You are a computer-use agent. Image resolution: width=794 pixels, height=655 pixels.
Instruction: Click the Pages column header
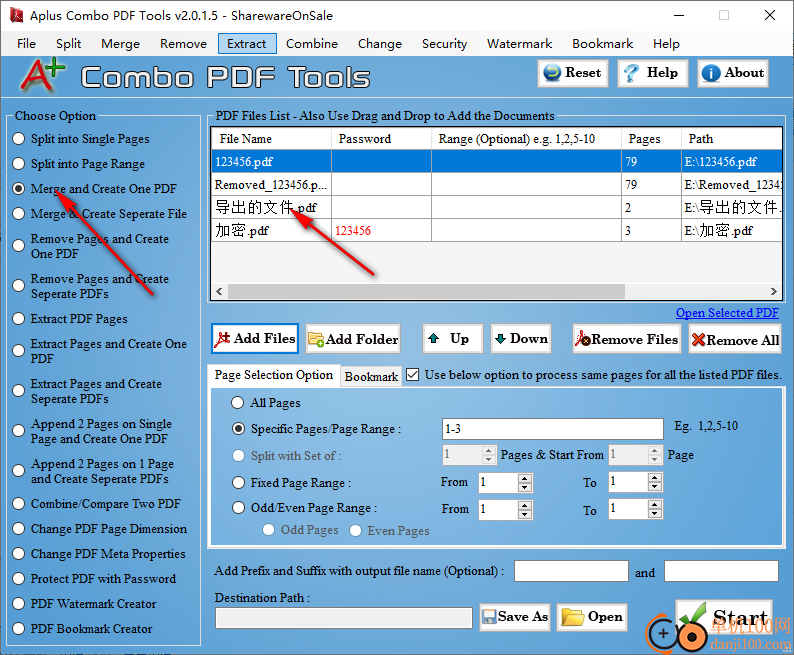point(651,139)
